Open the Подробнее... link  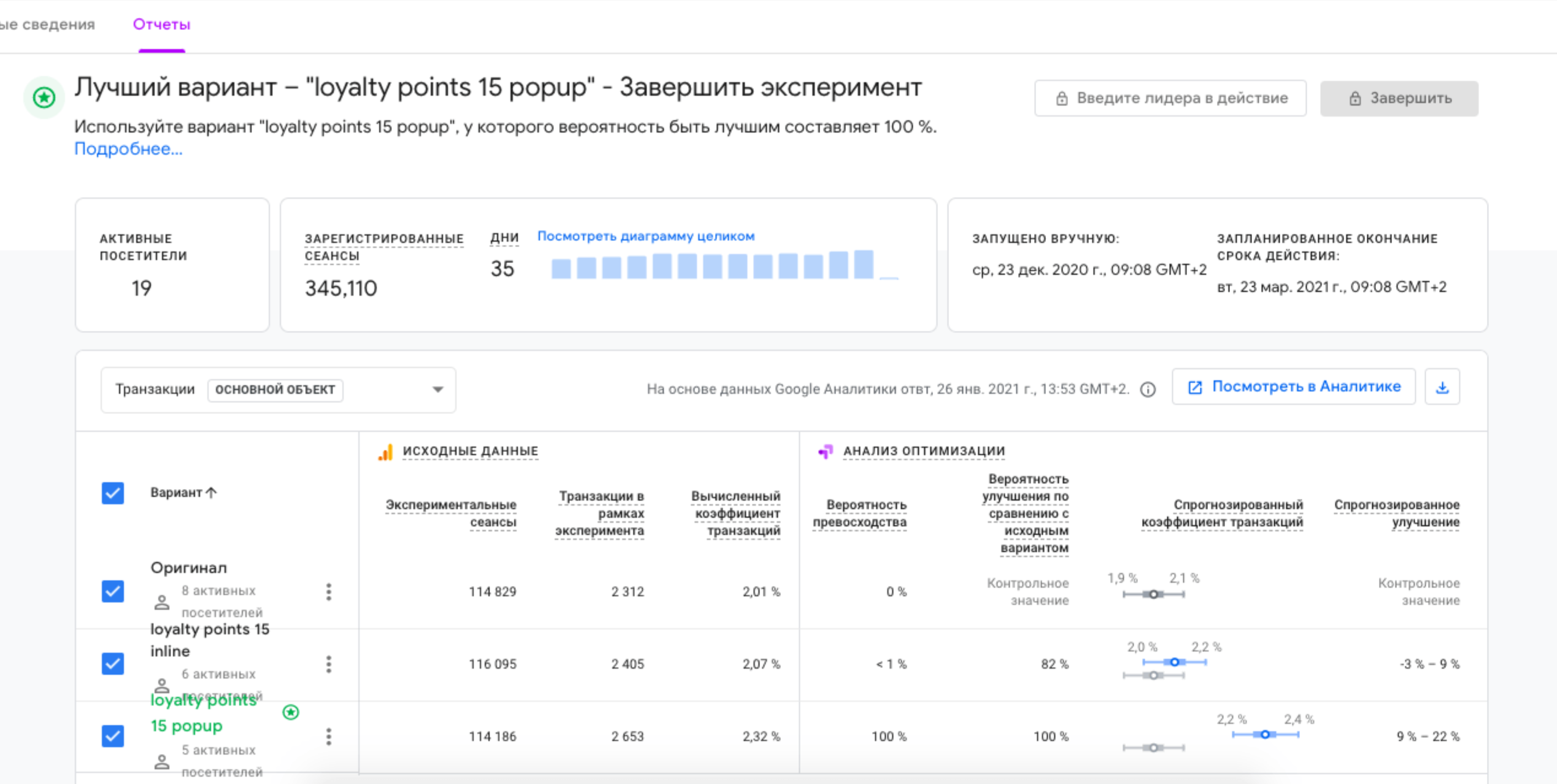(x=128, y=149)
